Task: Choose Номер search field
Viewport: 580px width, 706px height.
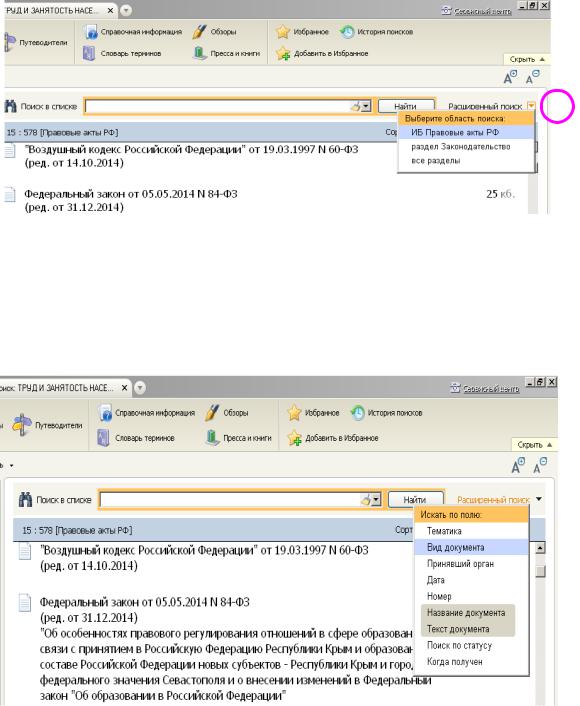Action: click(x=471, y=596)
